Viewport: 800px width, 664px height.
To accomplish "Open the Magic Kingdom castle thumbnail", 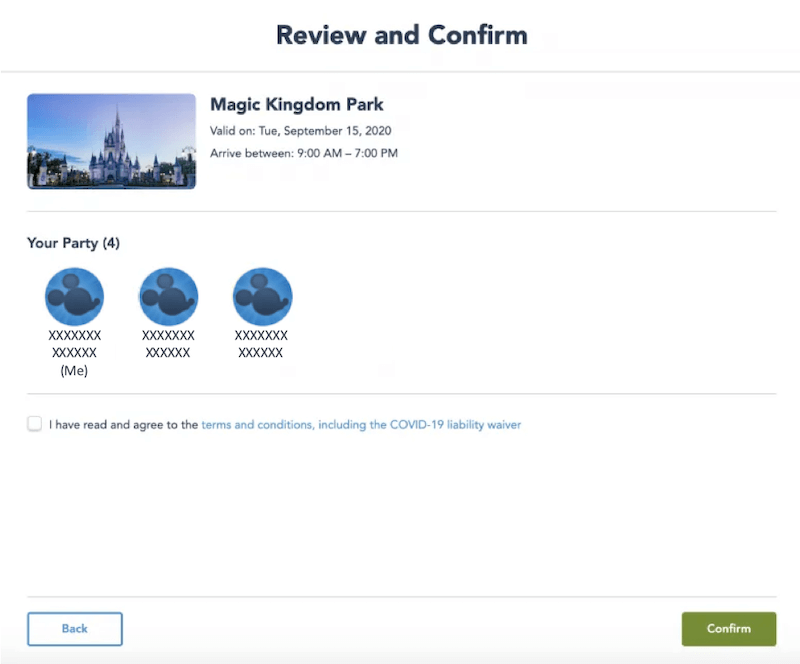I will 111,141.
